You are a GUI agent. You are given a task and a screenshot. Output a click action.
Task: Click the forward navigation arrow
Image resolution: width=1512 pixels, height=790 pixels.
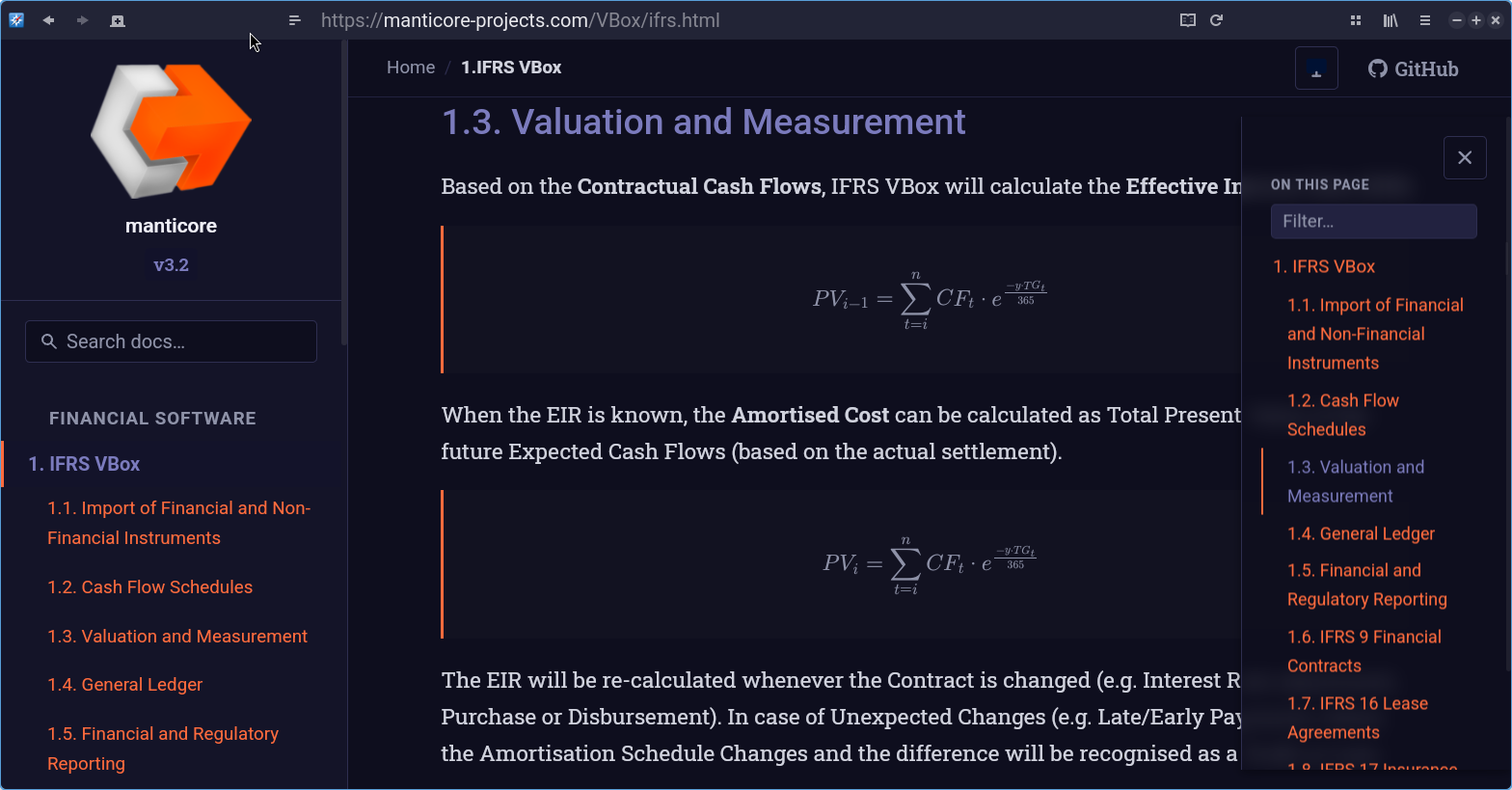click(83, 20)
